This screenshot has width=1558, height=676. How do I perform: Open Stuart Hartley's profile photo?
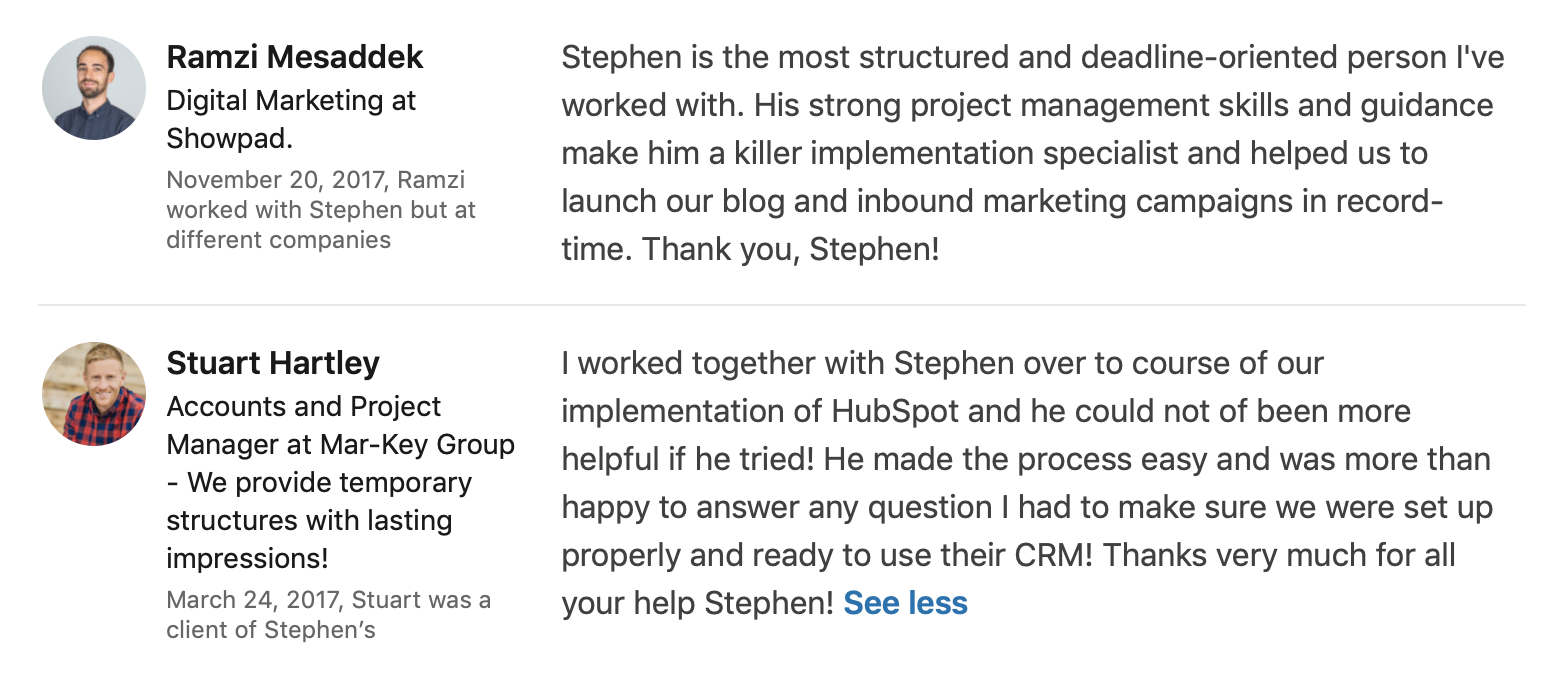point(94,394)
